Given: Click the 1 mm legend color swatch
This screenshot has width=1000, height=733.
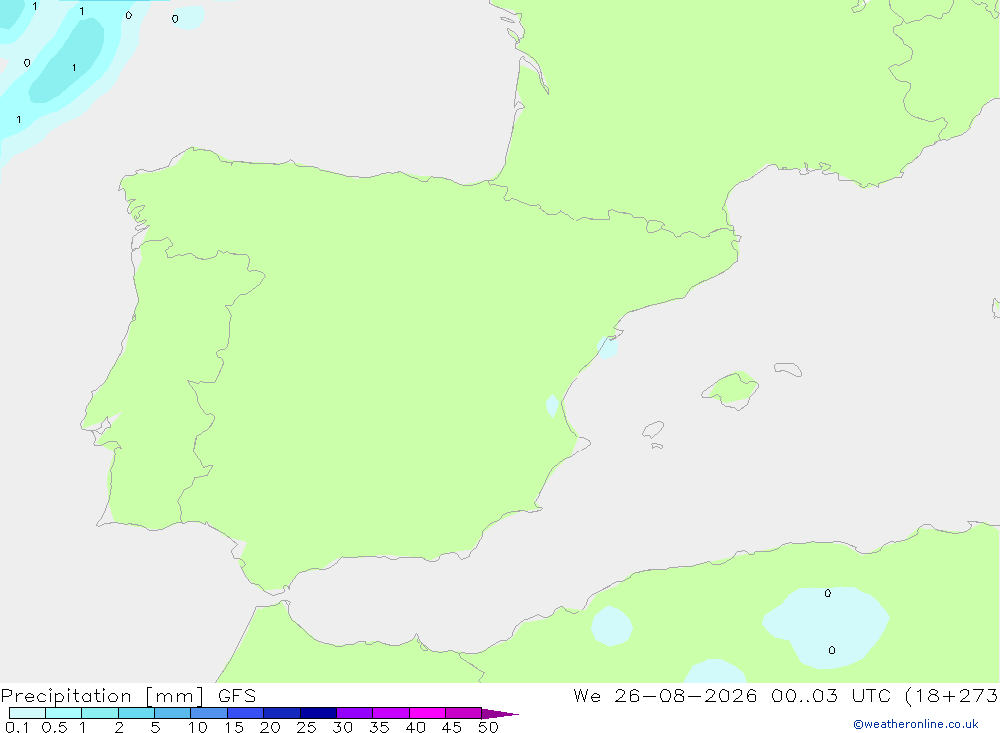Looking at the screenshot, I should tap(99, 713).
